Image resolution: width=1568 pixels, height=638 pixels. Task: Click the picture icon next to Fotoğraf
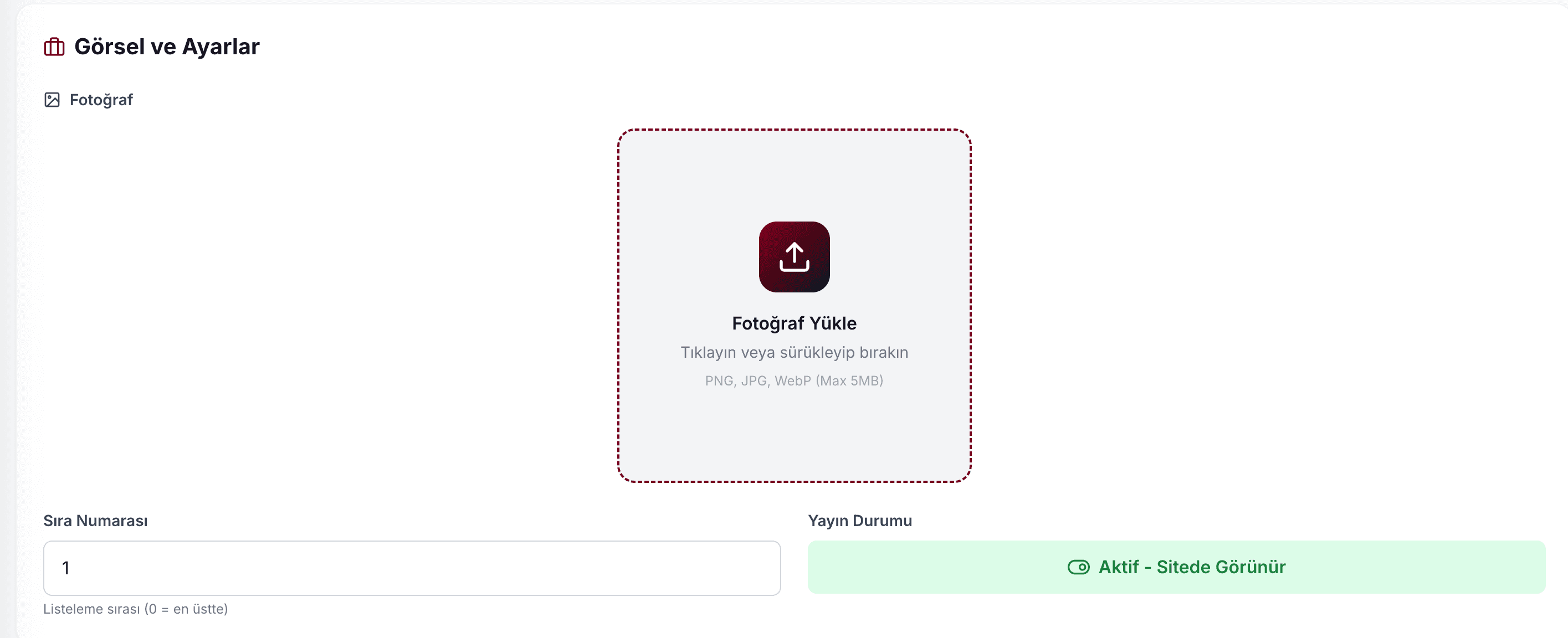click(x=52, y=100)
